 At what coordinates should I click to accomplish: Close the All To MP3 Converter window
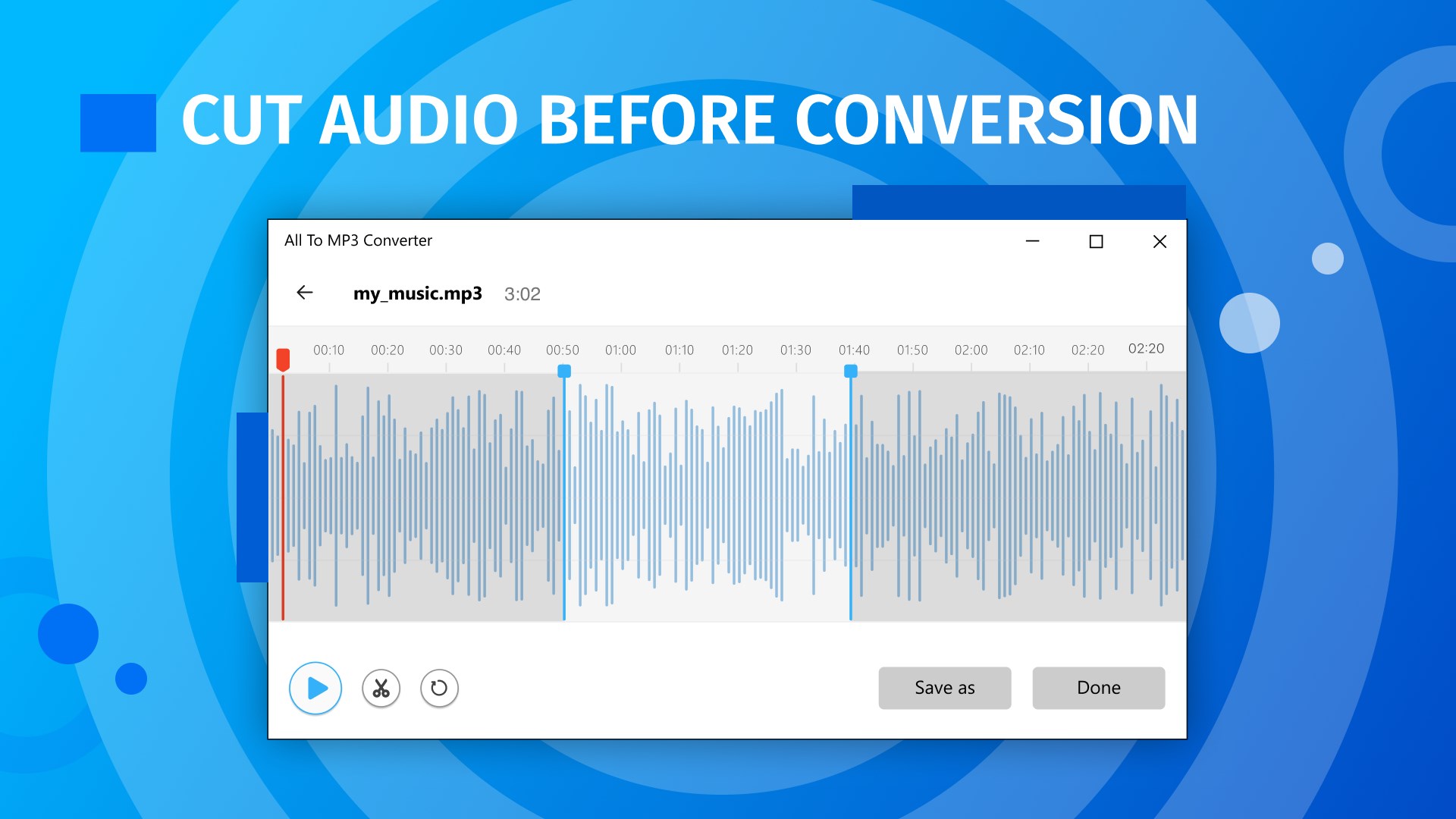1159,241
